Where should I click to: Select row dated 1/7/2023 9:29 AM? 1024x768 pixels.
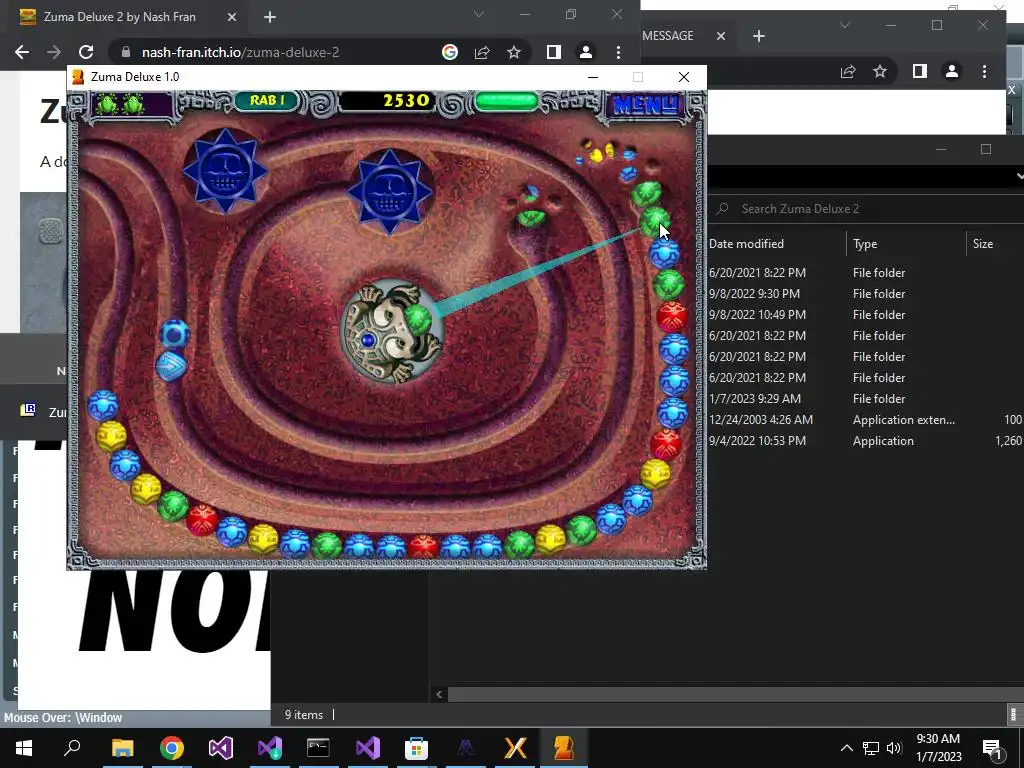pos(866,398)
